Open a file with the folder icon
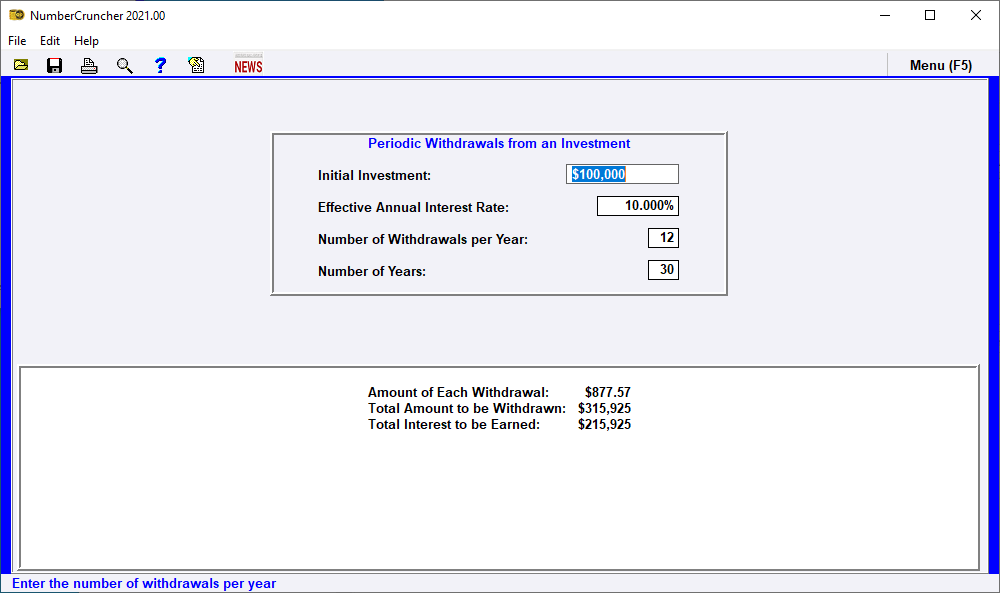 21,65
